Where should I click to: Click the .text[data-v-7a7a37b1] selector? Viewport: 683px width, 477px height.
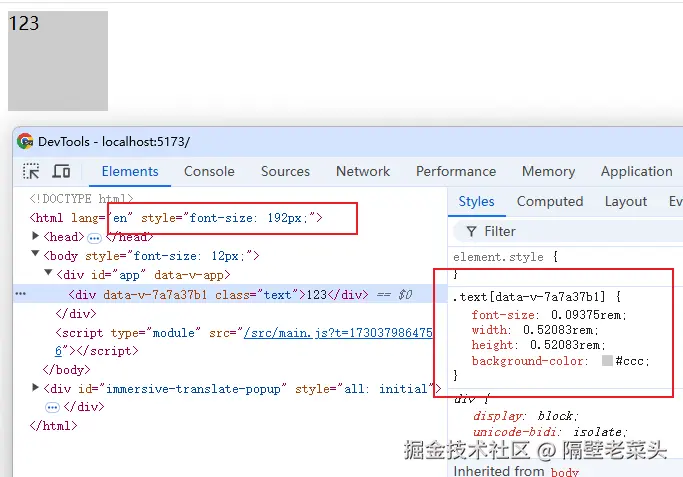[x=529, y=297]
